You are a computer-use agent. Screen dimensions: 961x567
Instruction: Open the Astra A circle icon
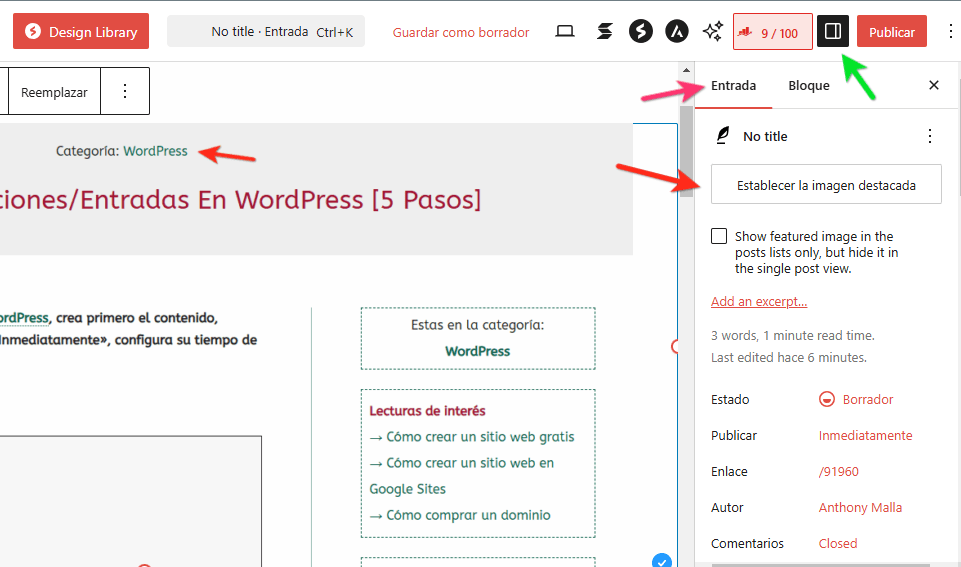point(677,31)
